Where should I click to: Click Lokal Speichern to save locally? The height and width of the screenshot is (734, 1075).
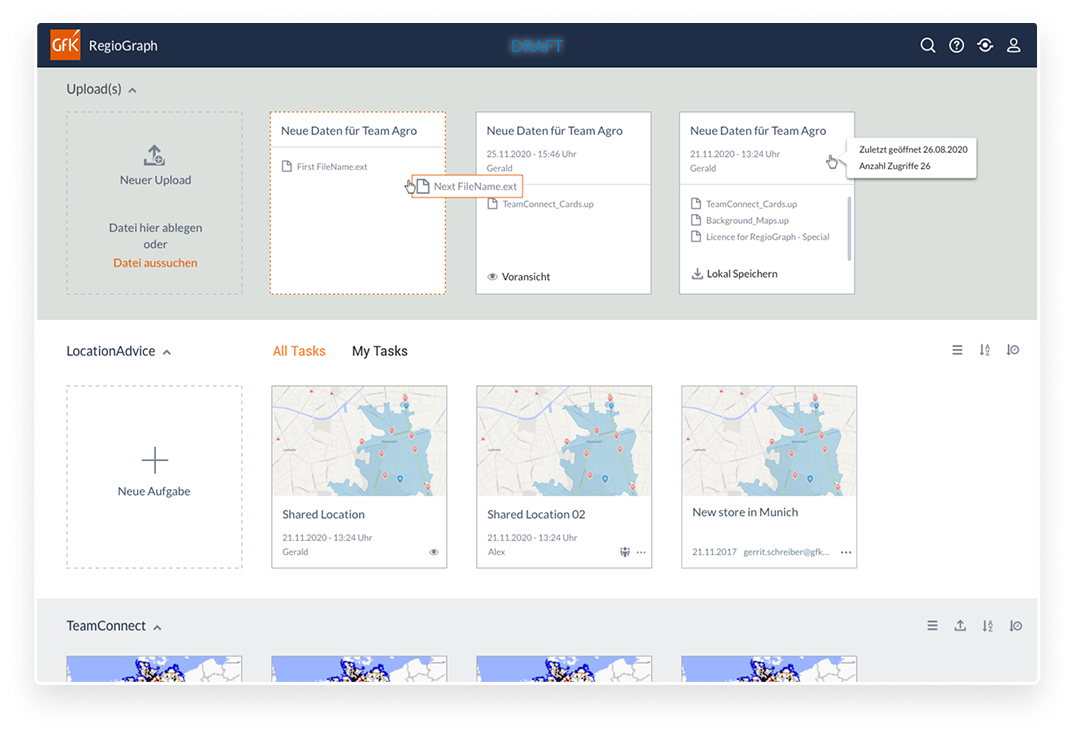coord(734,274)
